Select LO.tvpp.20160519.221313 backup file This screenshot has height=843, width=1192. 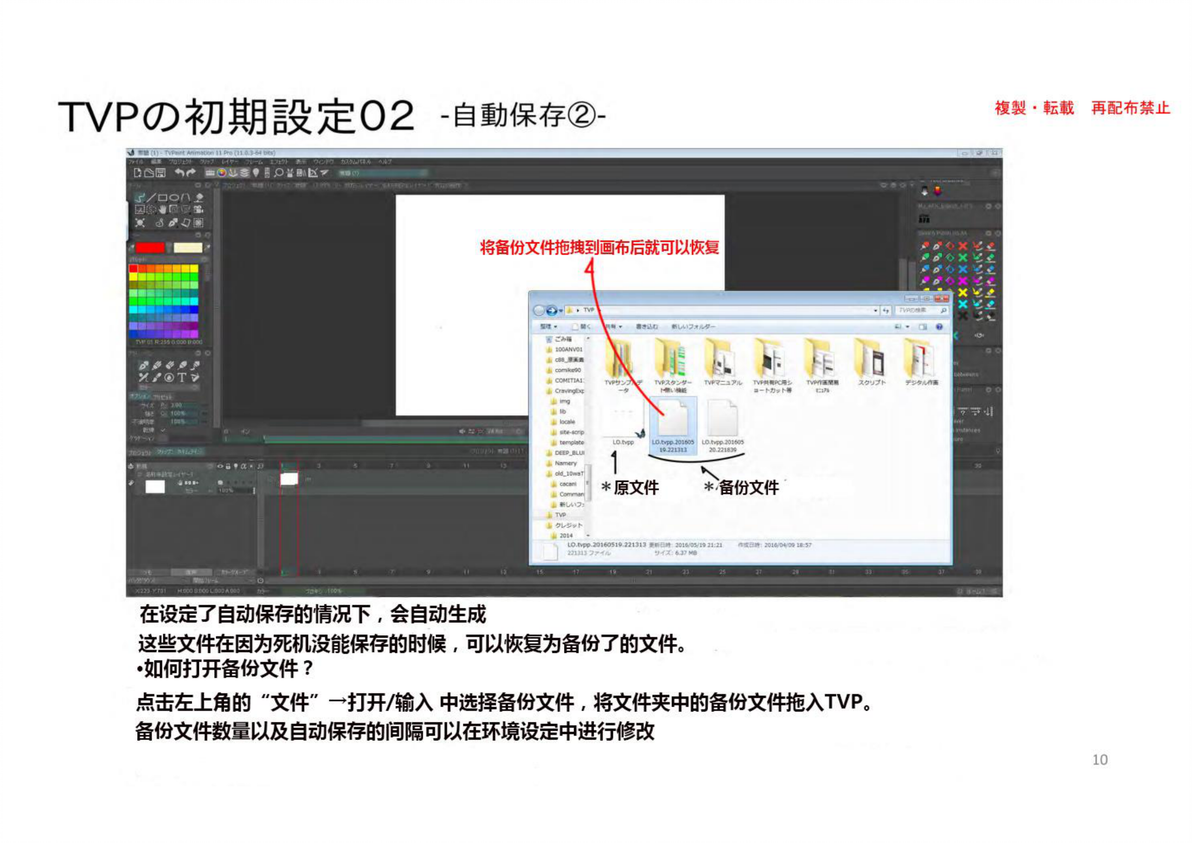pos(673,426)
